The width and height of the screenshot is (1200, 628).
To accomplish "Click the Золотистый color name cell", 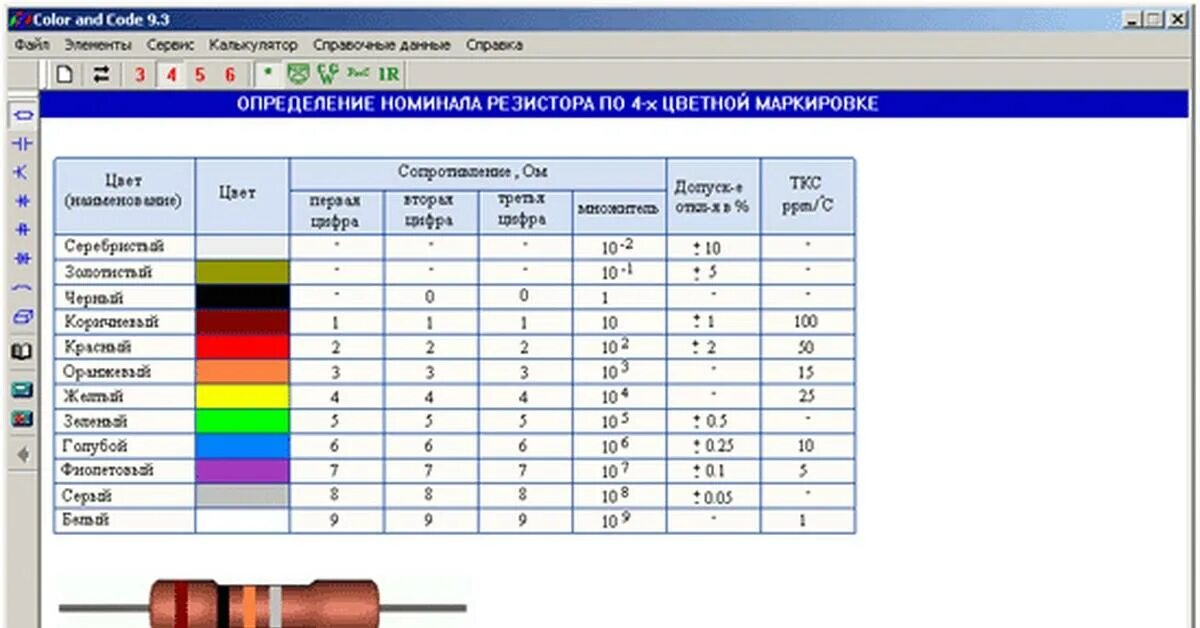I will (124, 272).
